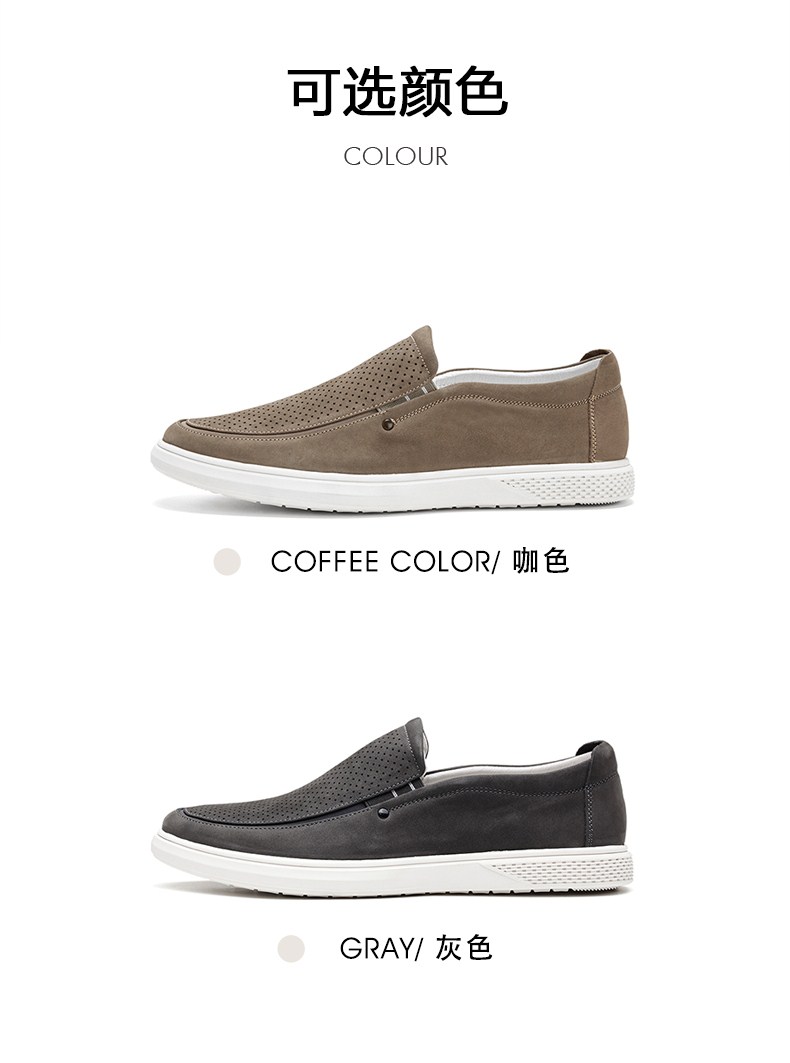
Task: Click the metal rivet on coffee shoe
Action: coord(389,425)
